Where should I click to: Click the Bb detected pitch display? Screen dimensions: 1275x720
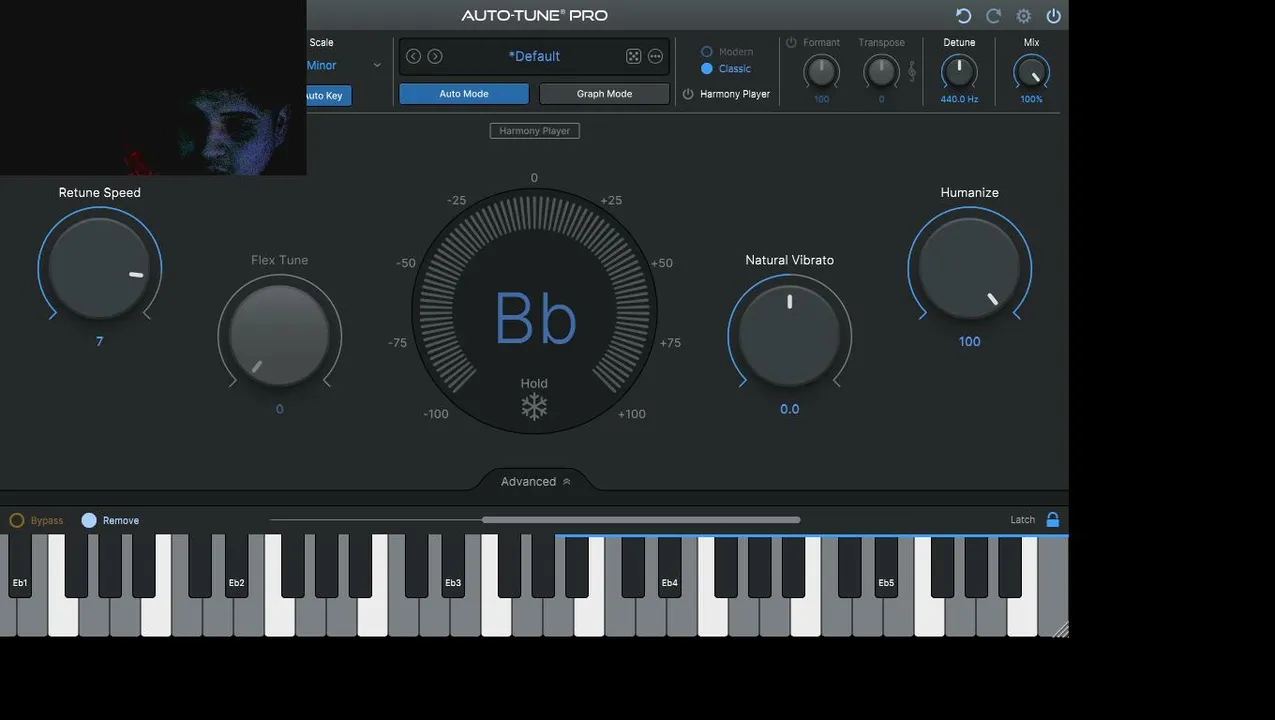(x=535, y=319)
